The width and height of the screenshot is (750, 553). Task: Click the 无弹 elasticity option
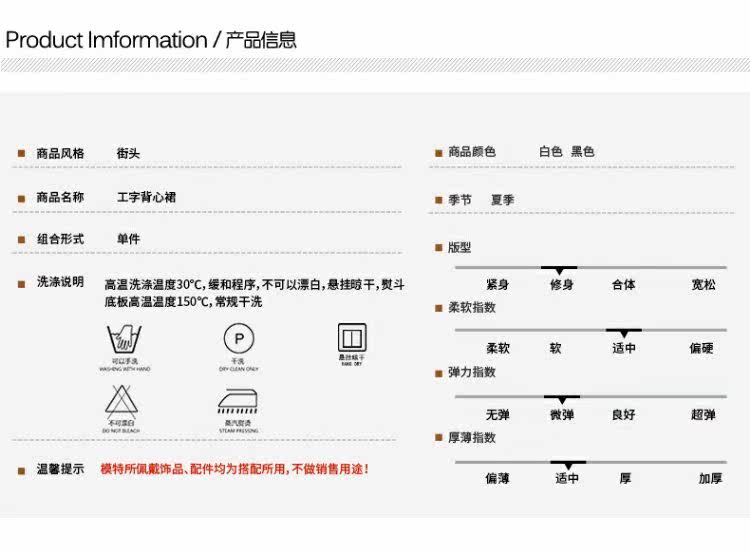497,414
